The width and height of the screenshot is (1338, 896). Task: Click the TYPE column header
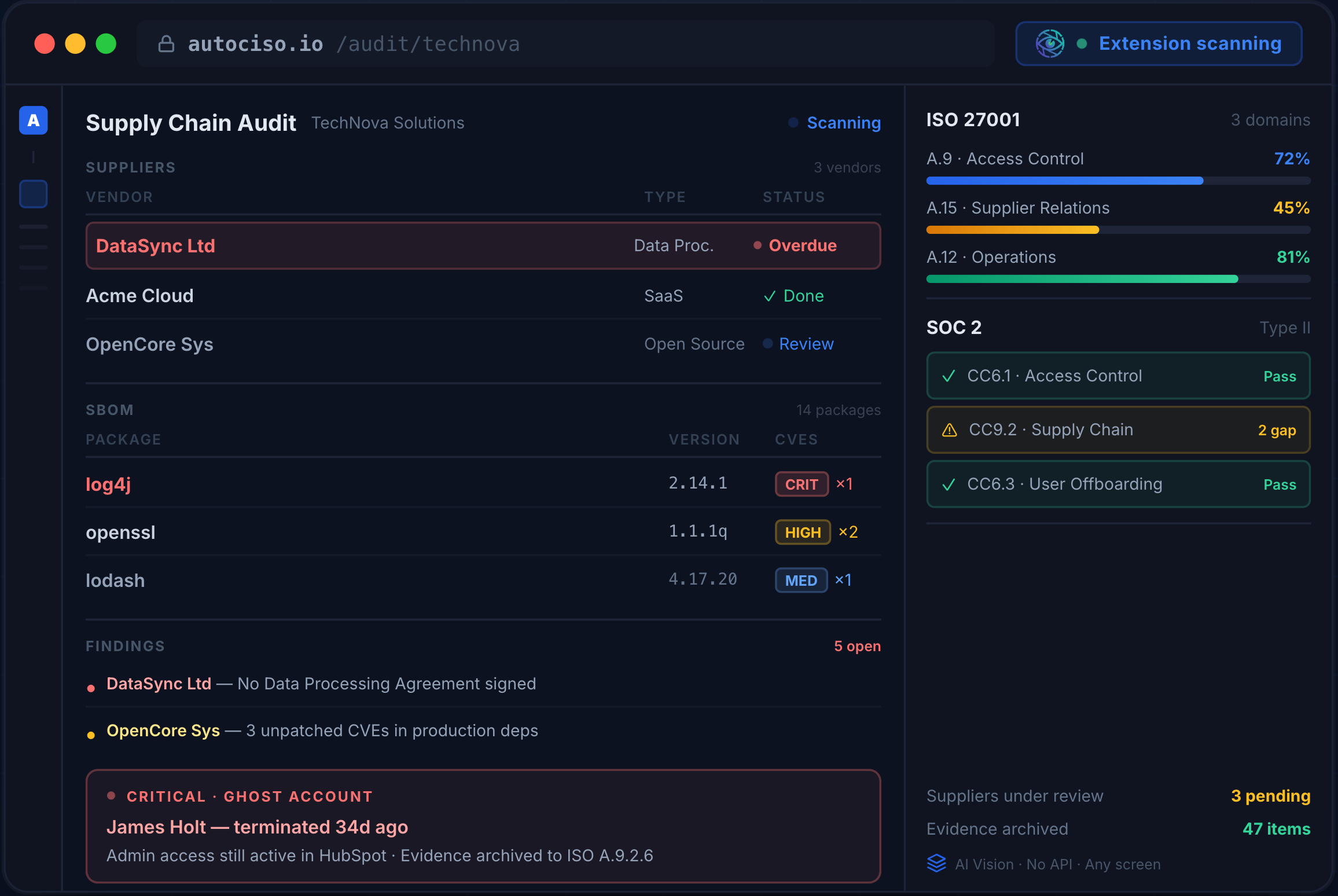(x=665, y=197)
